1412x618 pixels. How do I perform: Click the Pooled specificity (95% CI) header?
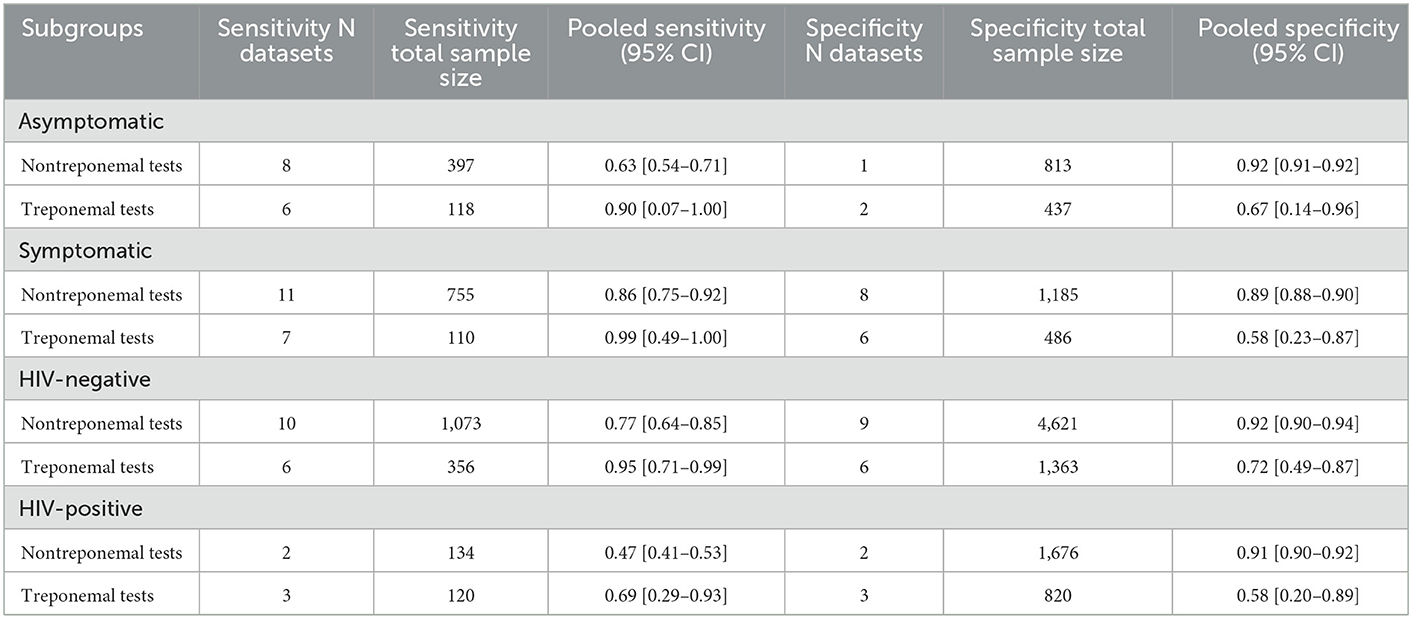pos(1298,41)
